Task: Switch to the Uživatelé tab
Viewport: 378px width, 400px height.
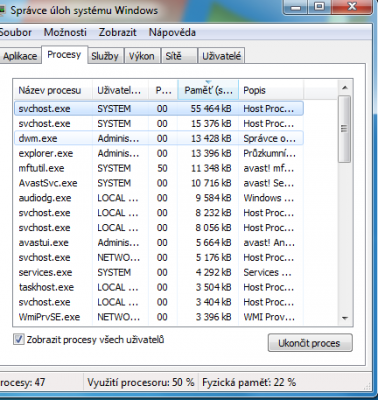Action: click(x=222, y=56)
